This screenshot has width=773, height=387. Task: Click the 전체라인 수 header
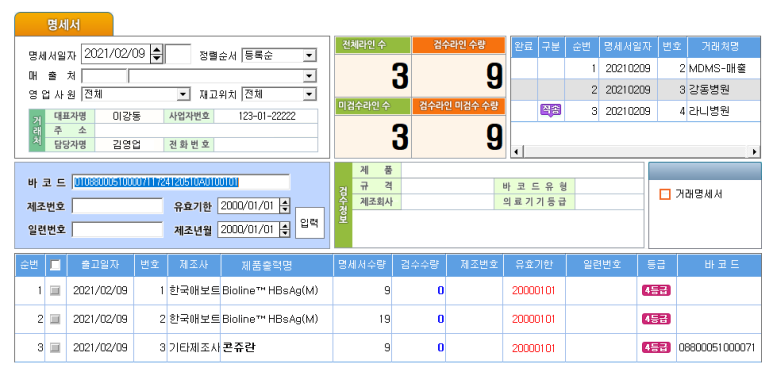[373, 45]
